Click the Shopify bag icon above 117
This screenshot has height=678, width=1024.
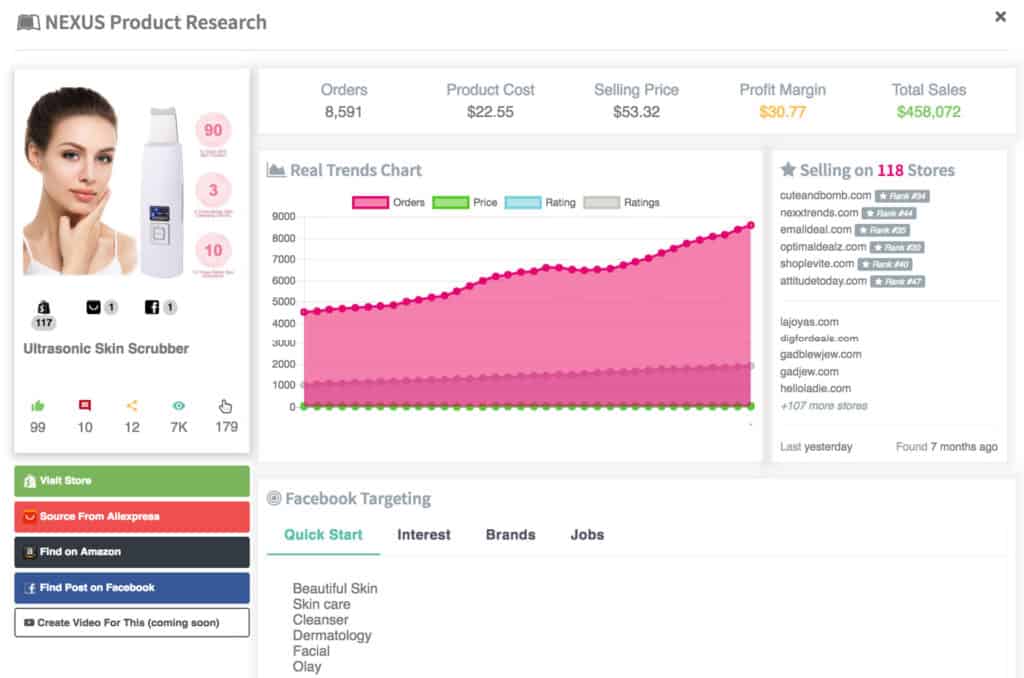(43, 307)
